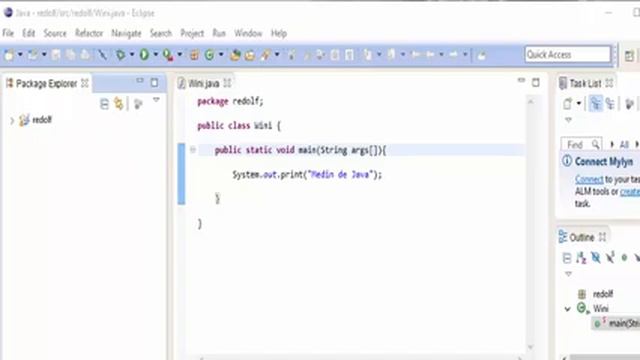Expand the redolf project node
Viewport: 640px width, 360px height.
(x=12, y=120)
